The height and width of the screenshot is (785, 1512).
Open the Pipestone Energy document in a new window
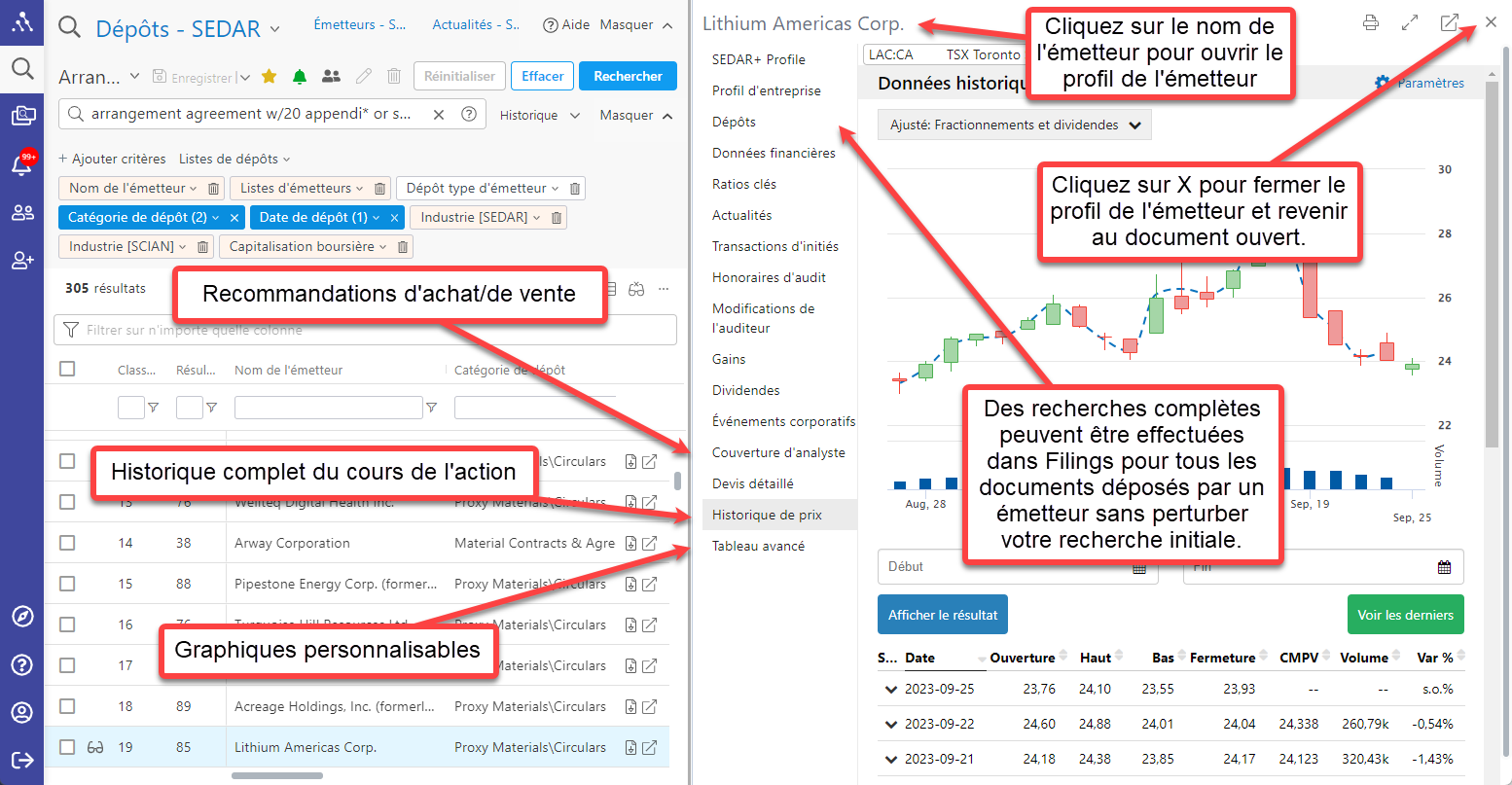point(649,585)
